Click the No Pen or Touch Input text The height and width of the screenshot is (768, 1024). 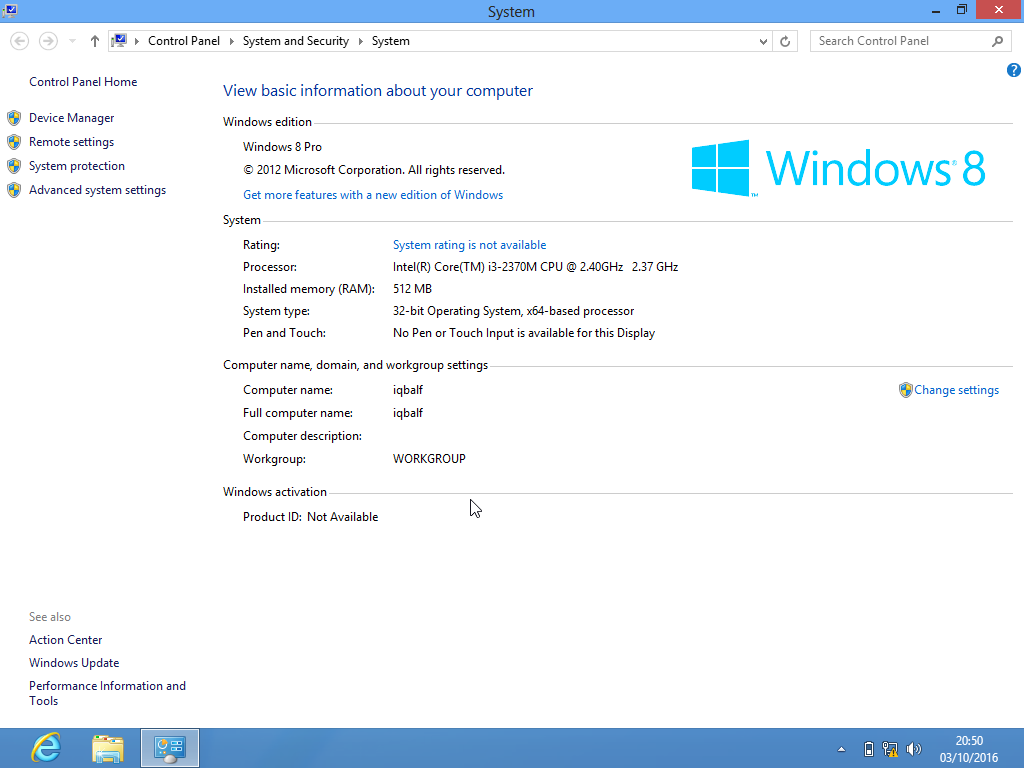pos(524,333)
